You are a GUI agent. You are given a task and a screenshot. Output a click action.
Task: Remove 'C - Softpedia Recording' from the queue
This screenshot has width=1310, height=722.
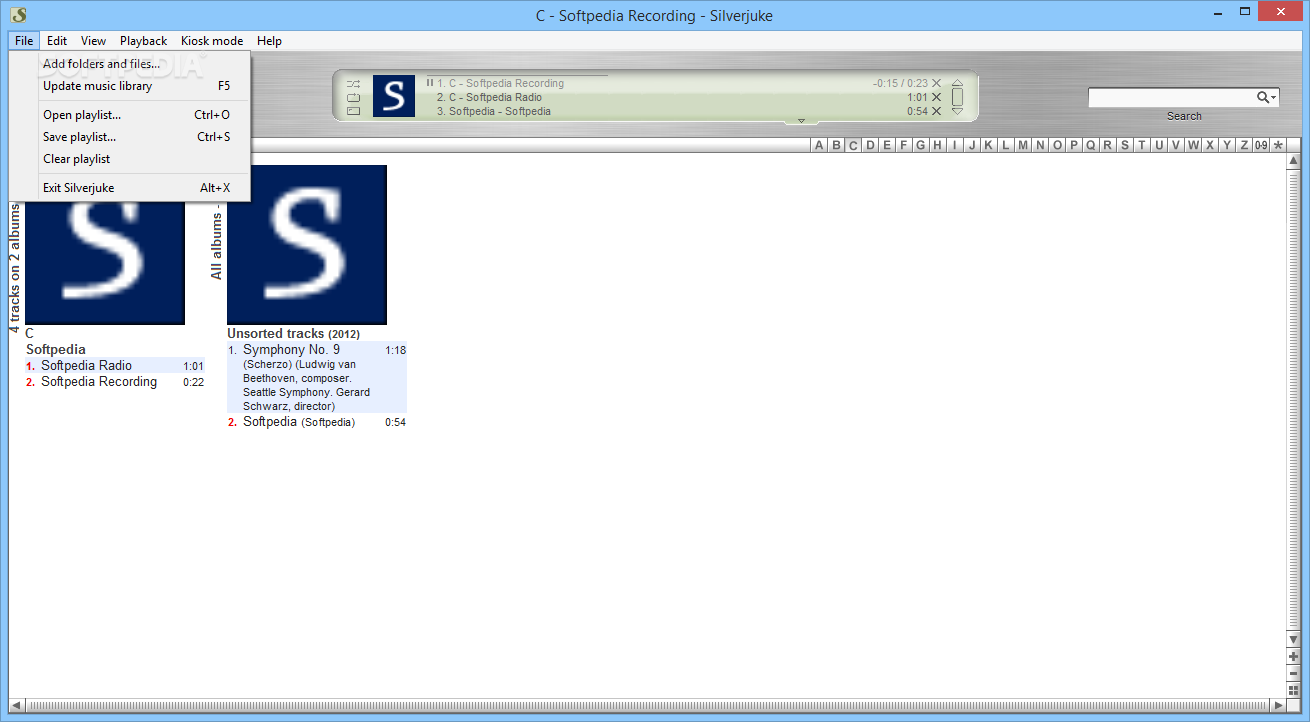(937, 84)
